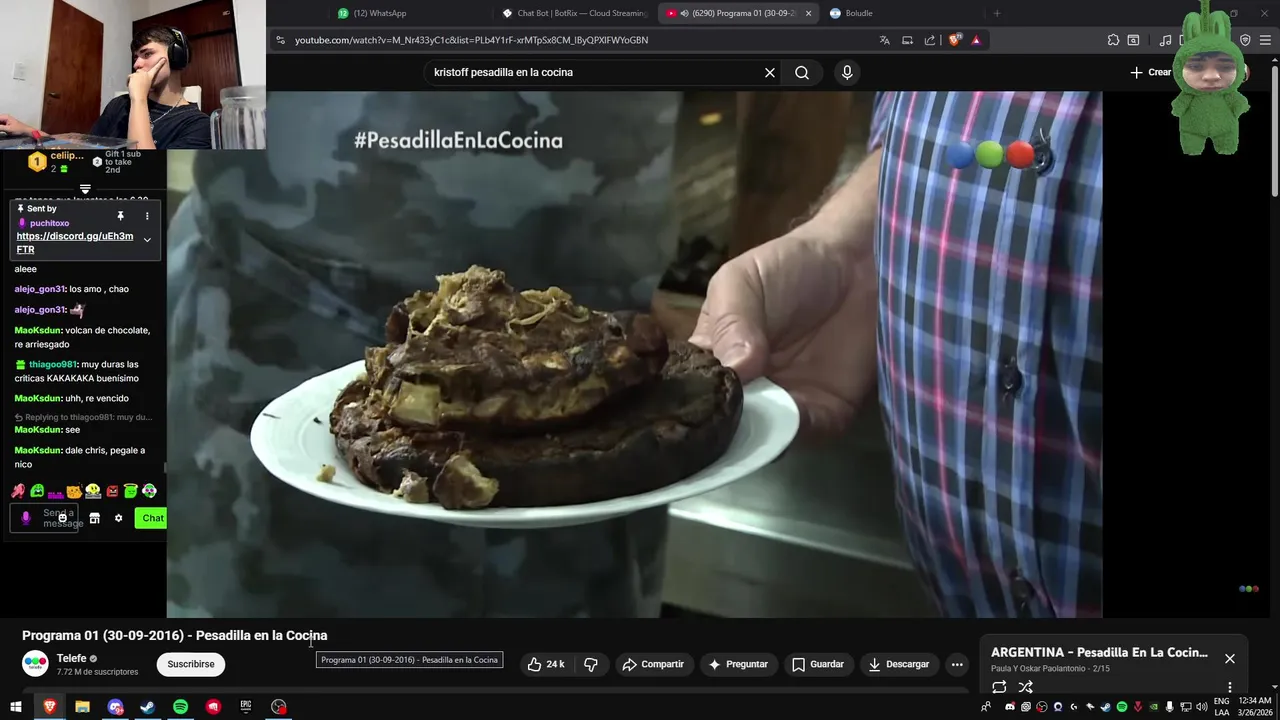Clear the YouTube search box text
The image size is (1280, 720).
click(770, 72)
